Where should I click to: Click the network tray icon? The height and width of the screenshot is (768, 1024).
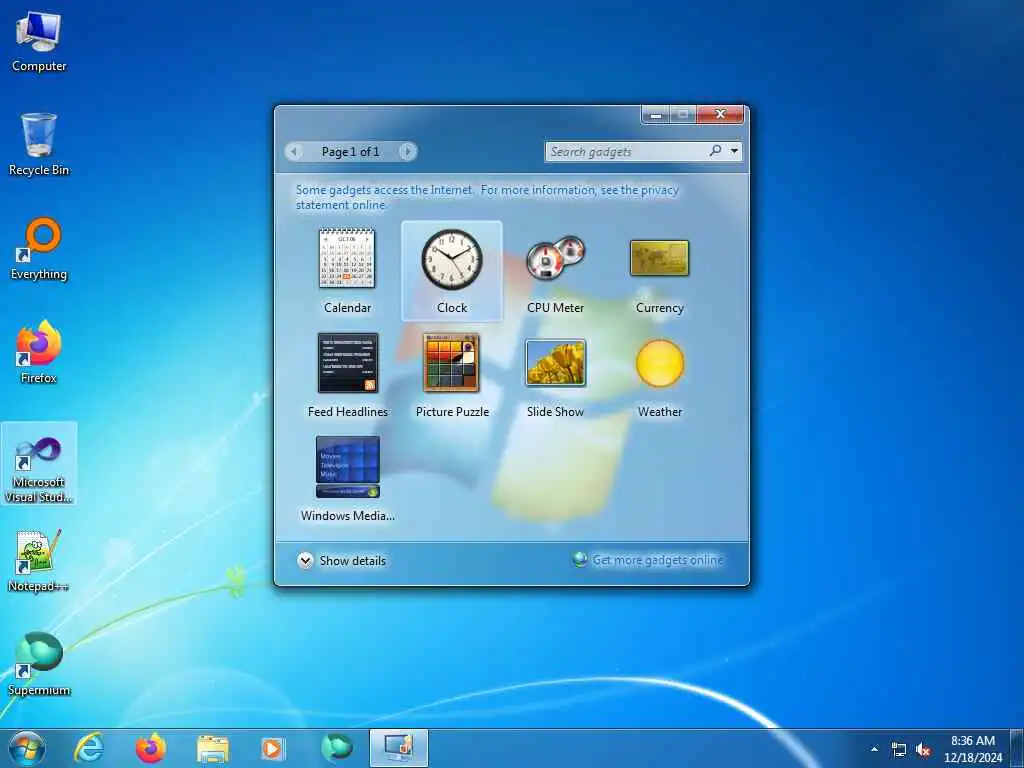(x=899, y=750)
